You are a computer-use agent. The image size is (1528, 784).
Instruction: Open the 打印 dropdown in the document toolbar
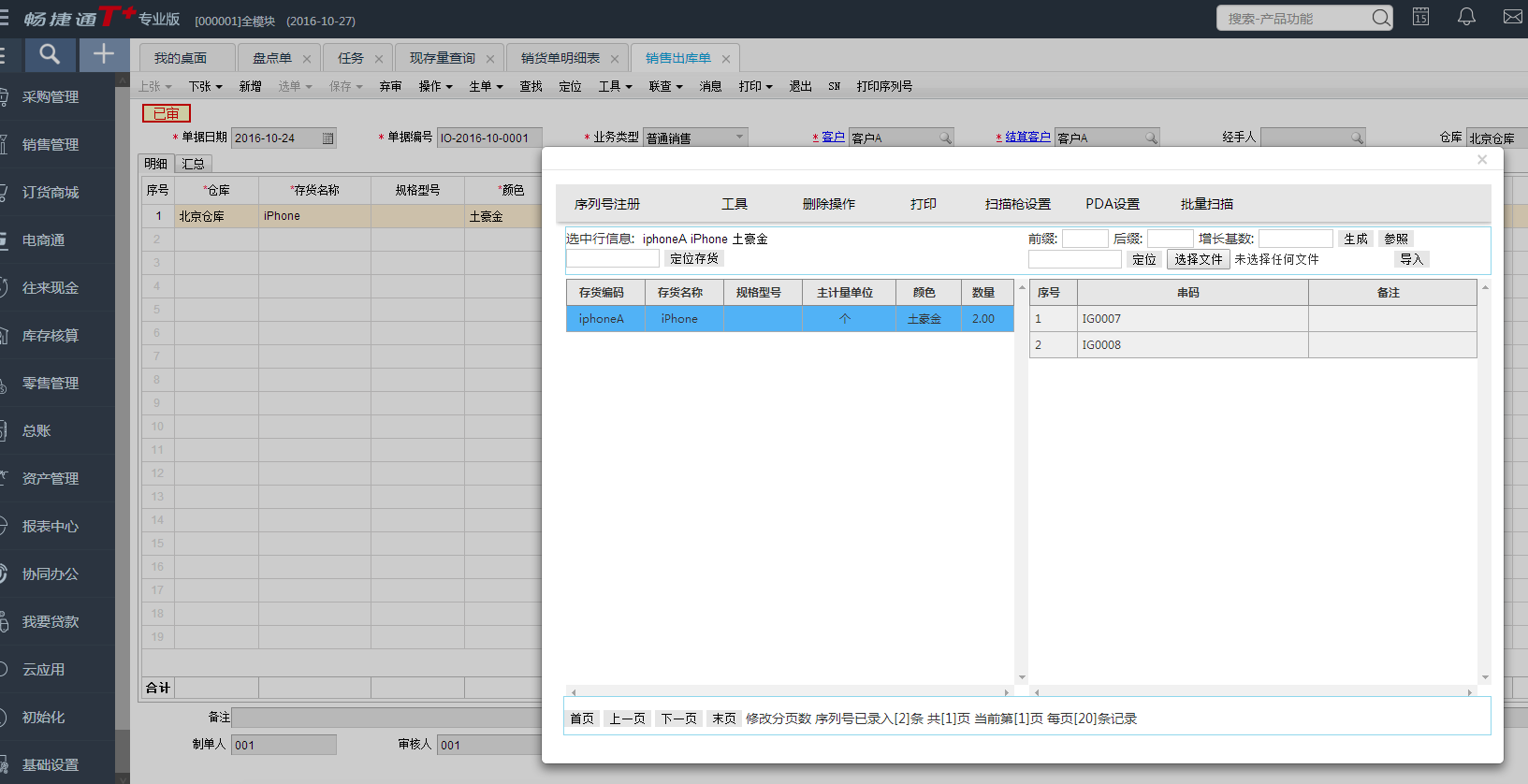click(755, 86)
